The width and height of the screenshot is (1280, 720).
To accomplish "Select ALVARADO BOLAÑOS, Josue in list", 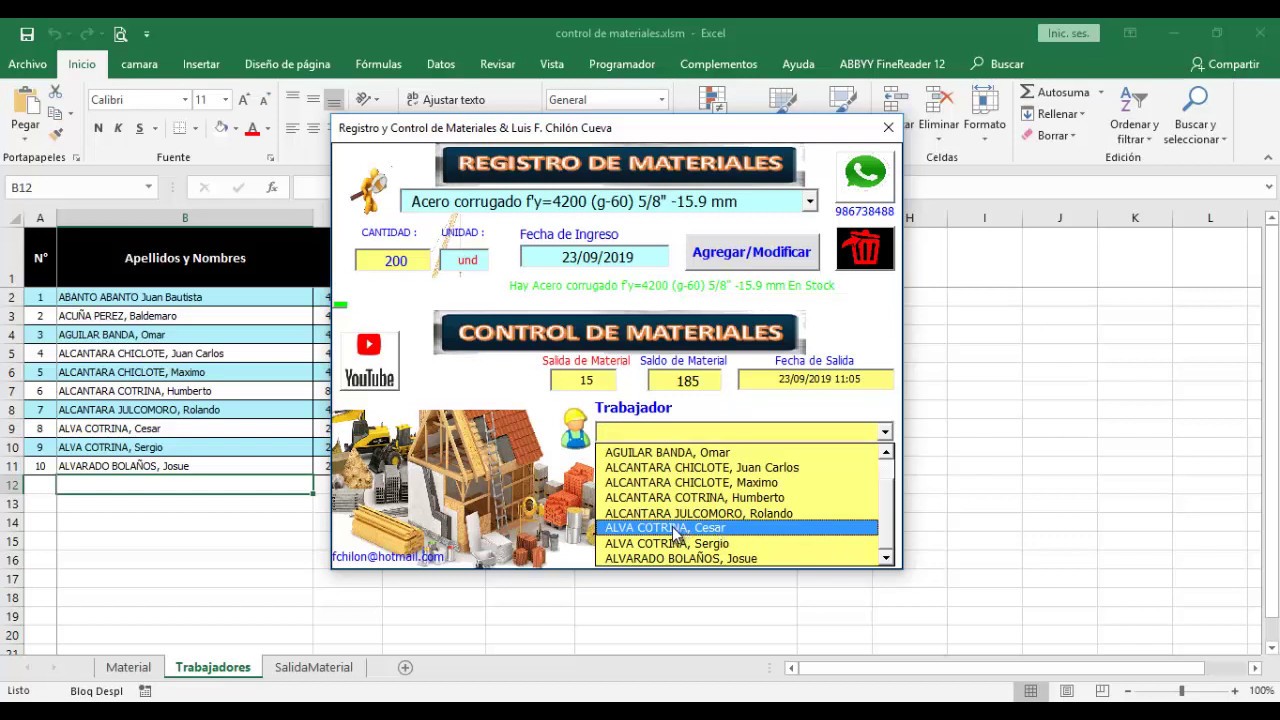I will [x=737, y=558].
